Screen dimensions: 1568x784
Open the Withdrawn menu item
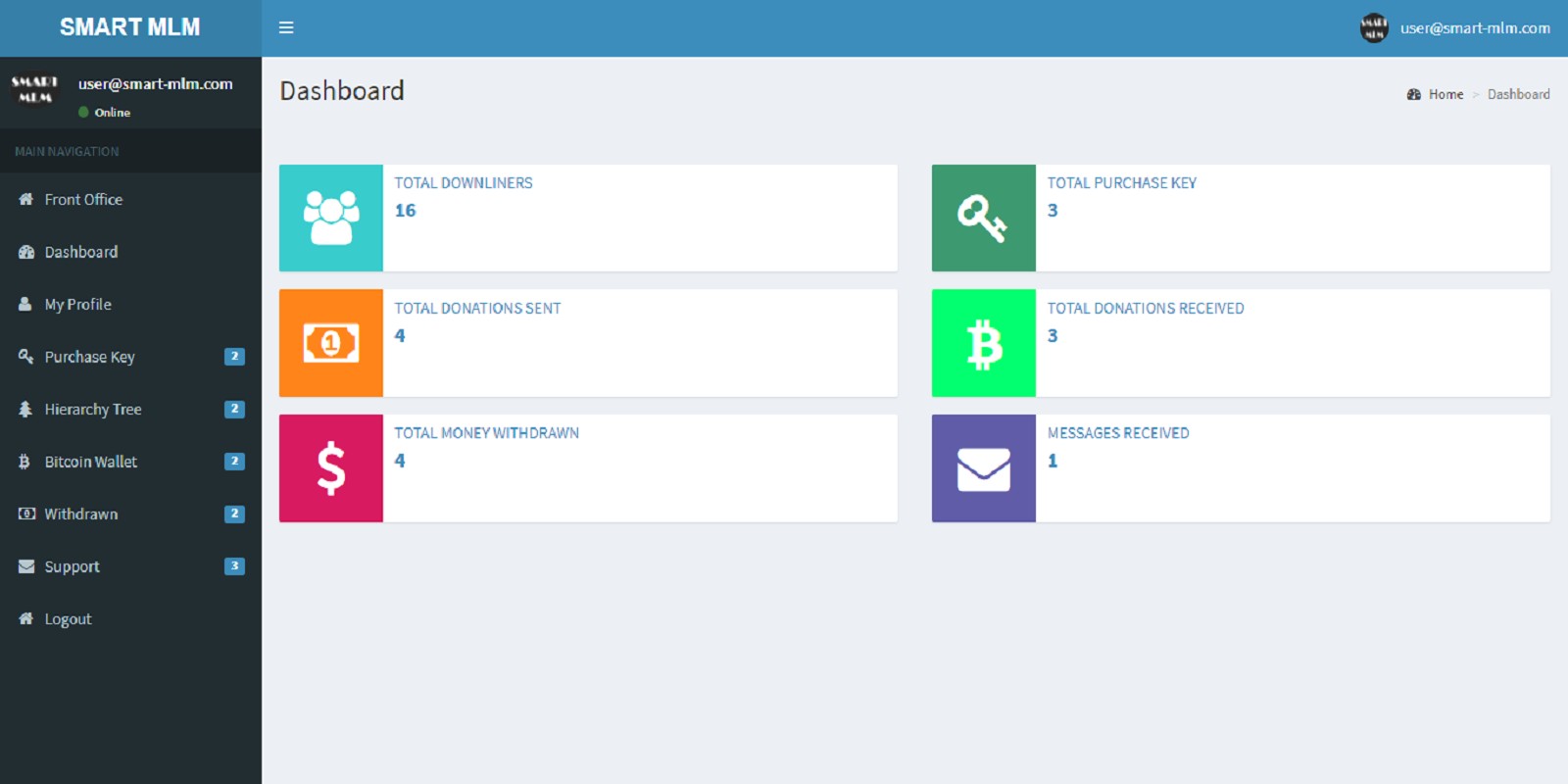pos(130,514)
